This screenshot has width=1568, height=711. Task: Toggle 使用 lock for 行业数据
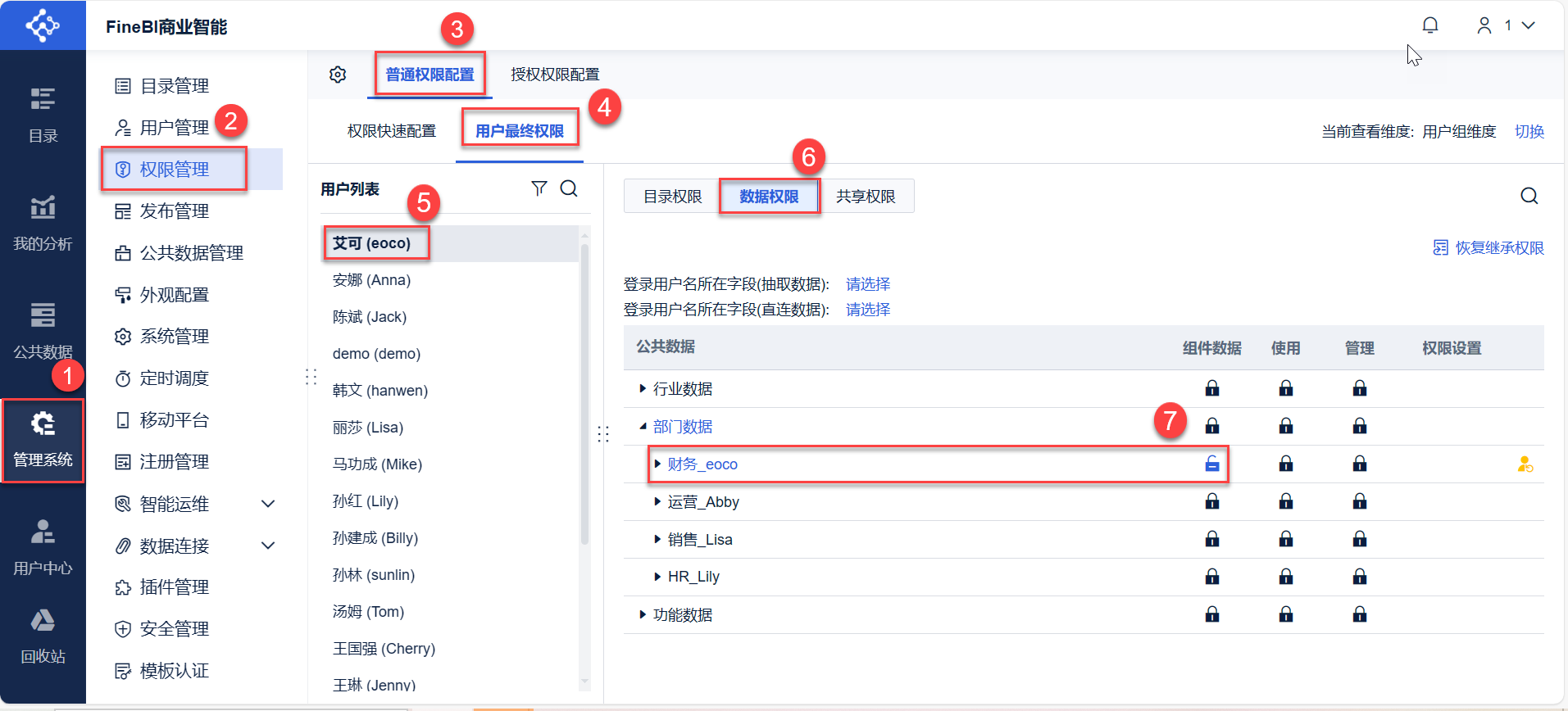pyautogui.click(x=1286, y=388)
